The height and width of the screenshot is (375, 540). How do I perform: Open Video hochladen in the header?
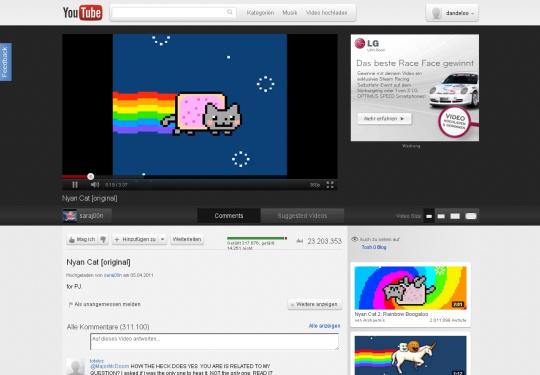point(326,13)
